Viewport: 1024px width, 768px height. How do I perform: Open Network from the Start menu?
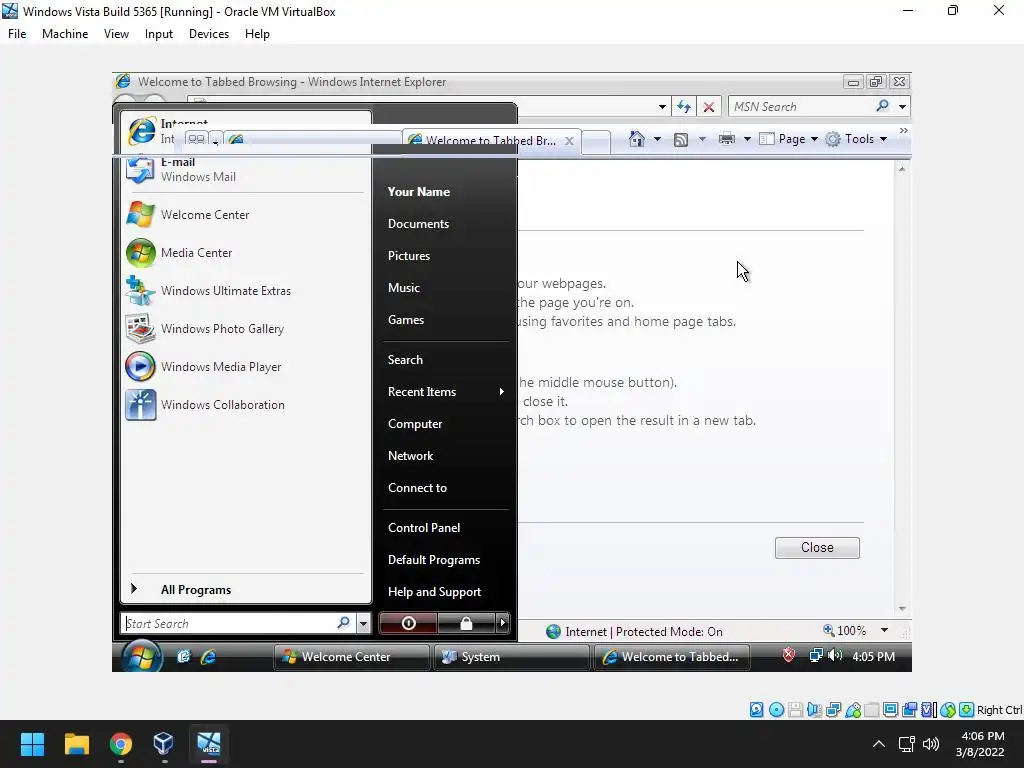(x=410, y=456)
